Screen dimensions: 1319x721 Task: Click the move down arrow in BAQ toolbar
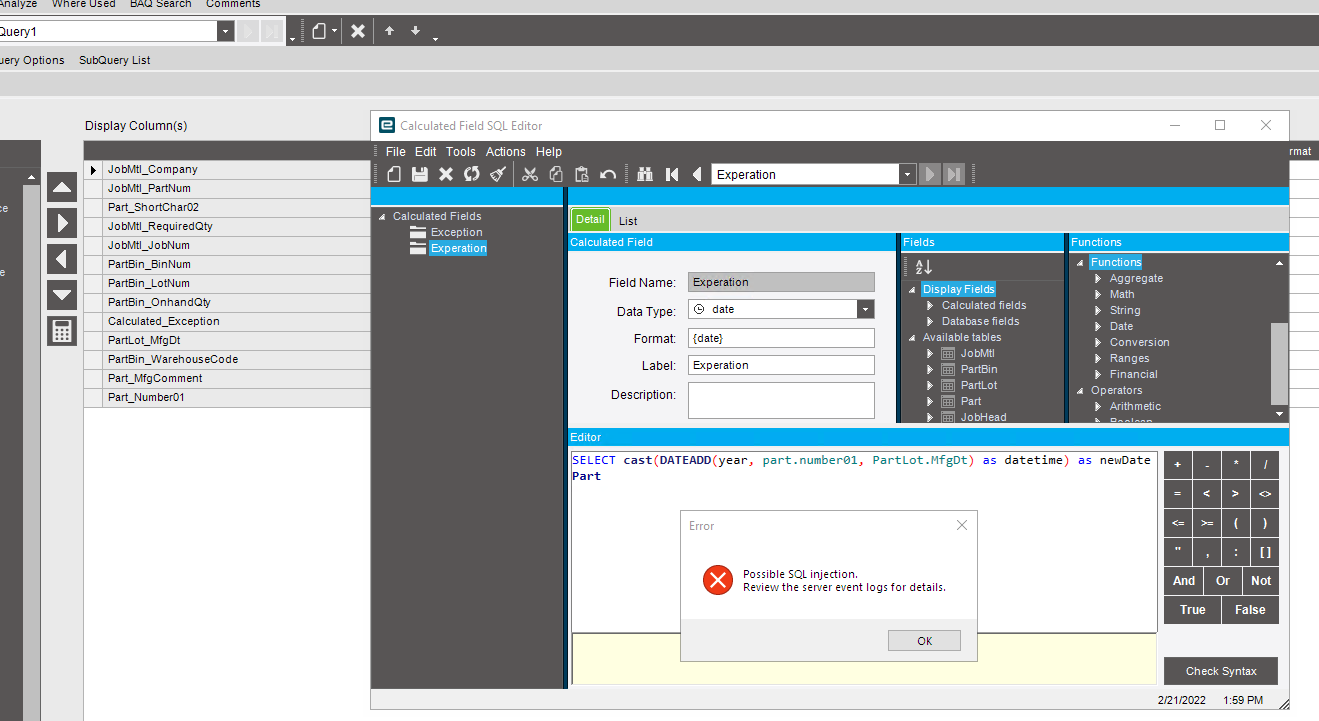click(x=415, y=31)
